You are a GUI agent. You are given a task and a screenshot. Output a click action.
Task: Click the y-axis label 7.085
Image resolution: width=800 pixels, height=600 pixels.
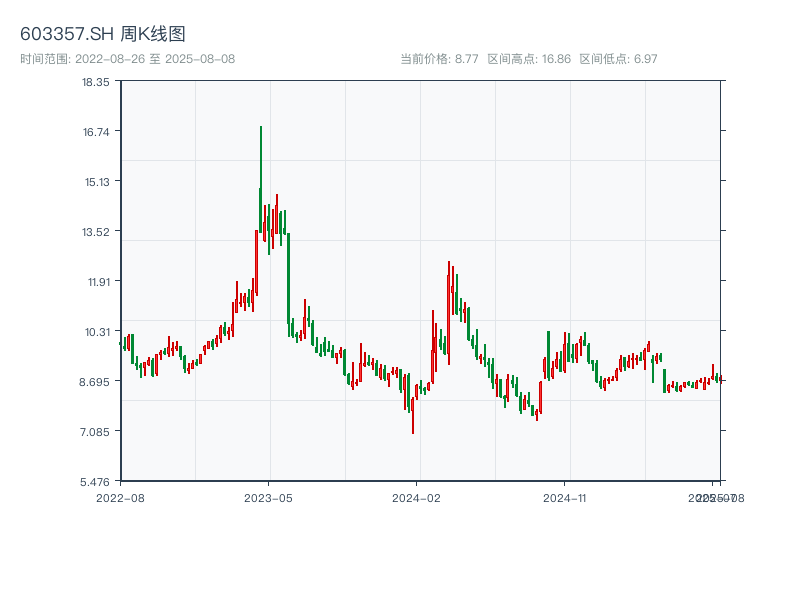pos(94,432)
